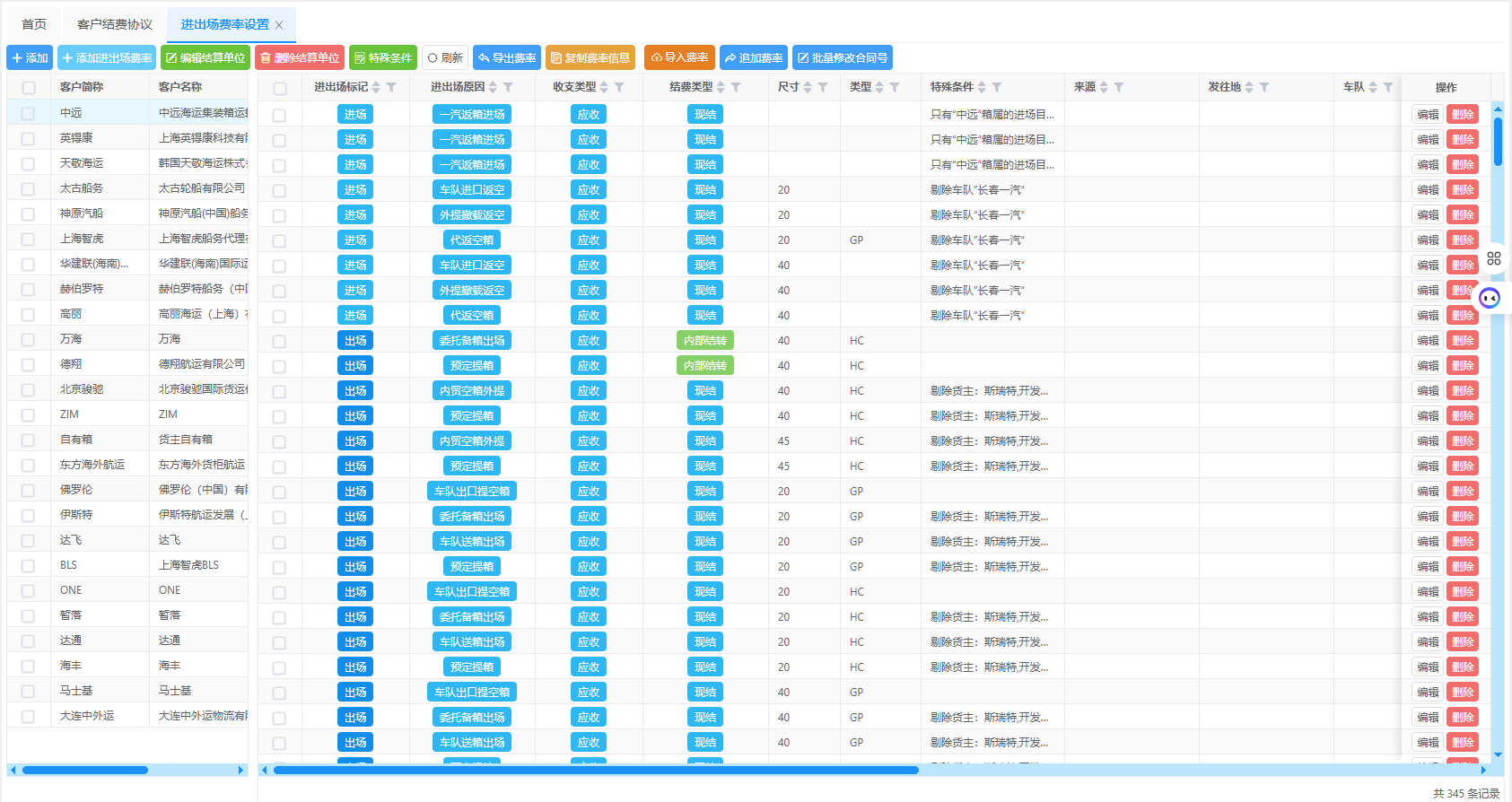This screenshot has height=802, width=1512.
Task: Open the filter for 发往地 column
Action: pos(1264,88)
